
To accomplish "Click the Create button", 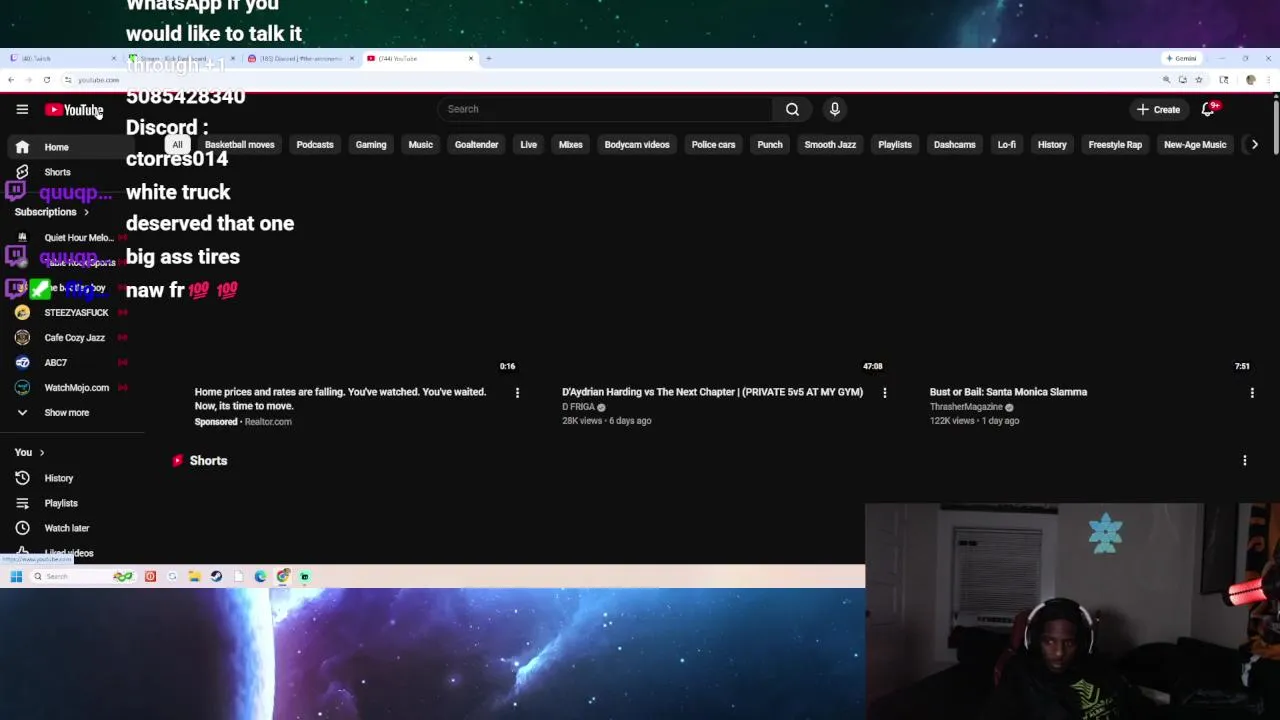I will click(x=1159, y=109).
